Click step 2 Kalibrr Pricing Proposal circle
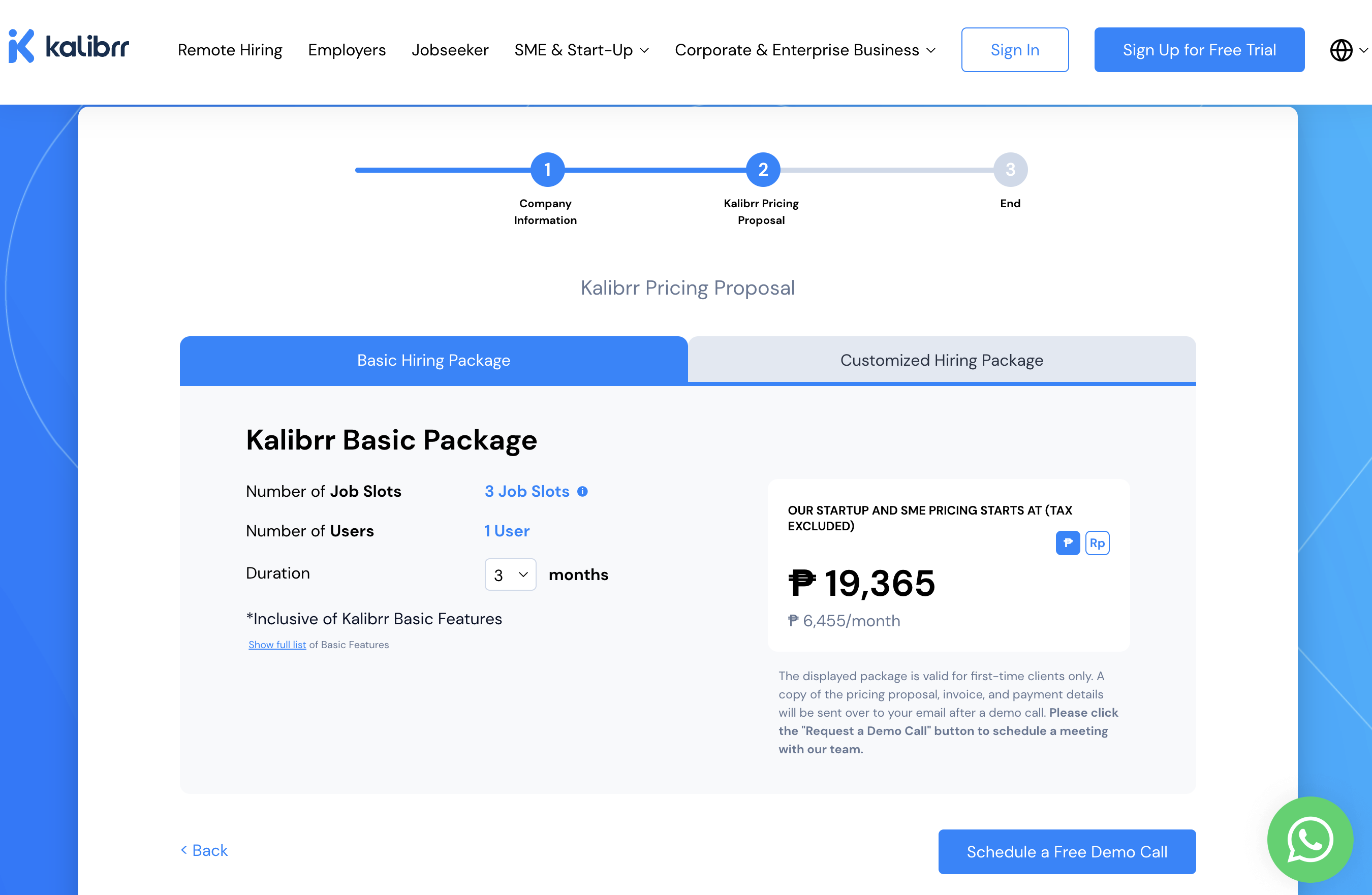 tap(762, 170)
